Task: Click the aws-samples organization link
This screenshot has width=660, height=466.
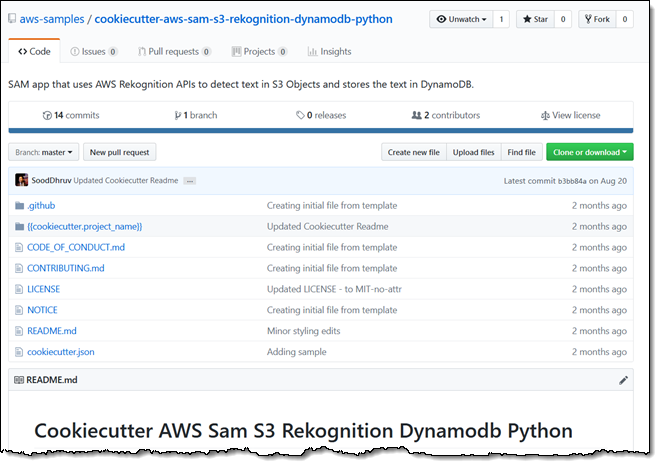Action: (50, 19)
